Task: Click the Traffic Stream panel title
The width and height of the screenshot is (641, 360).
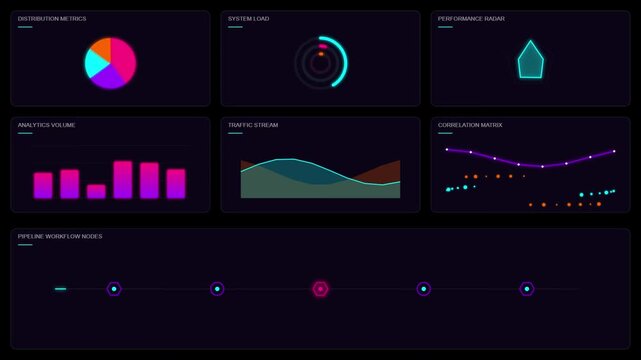Action: click(x=253, y=125)
